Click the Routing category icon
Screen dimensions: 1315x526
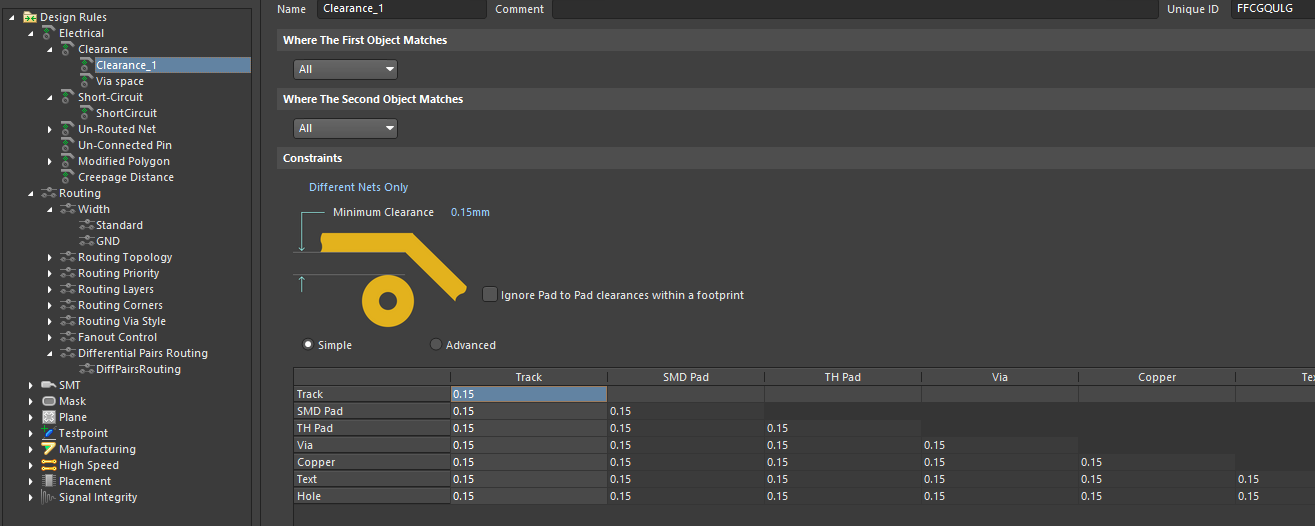click(48, 193)
